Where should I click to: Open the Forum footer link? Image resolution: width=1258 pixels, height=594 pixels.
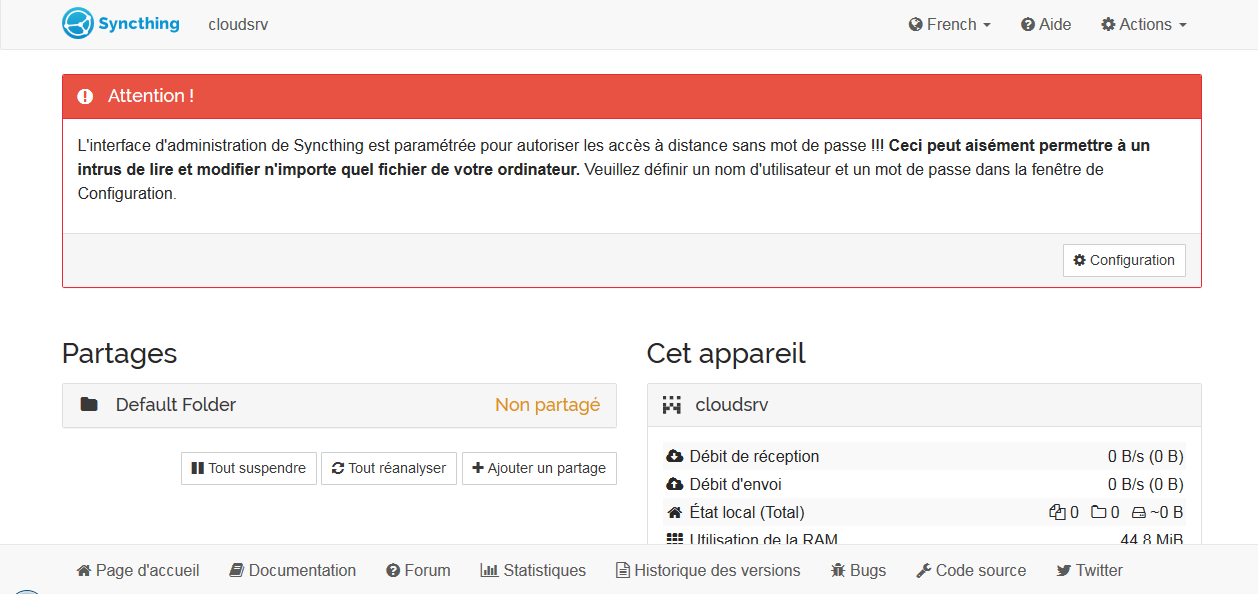click(418, 571)
